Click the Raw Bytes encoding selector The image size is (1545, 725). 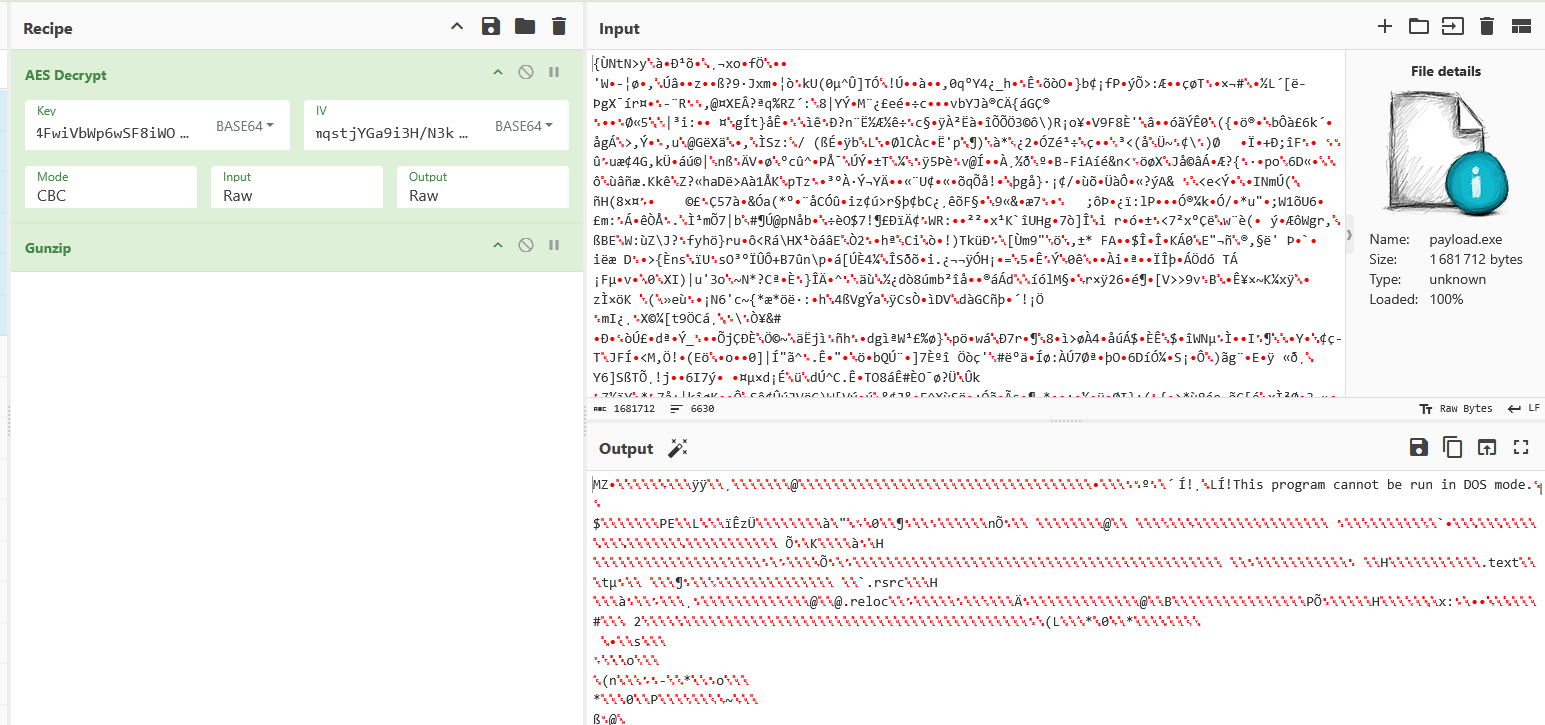pyautogui.click(x=1456, y=409)
